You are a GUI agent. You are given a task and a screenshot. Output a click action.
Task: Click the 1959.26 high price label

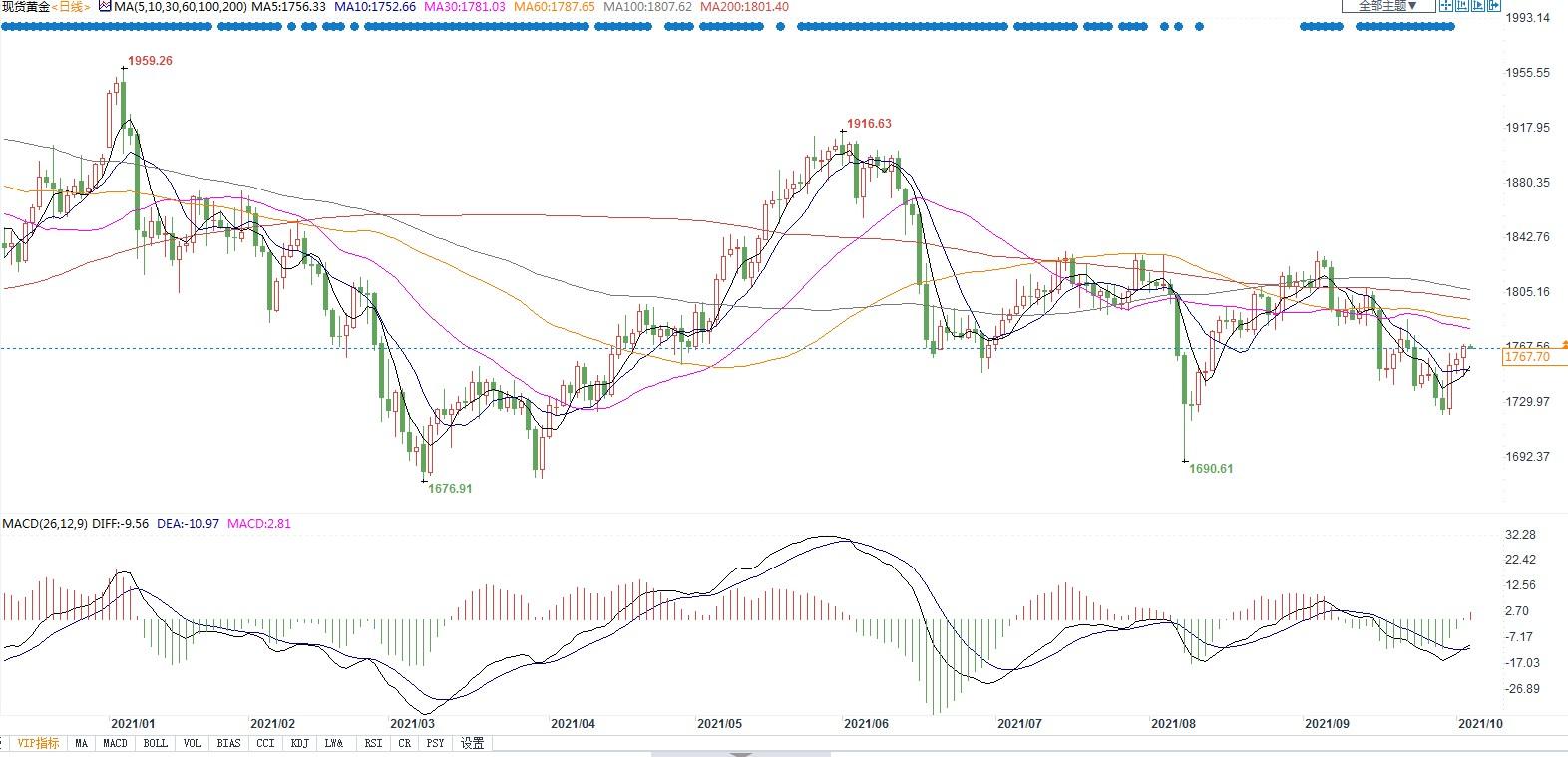[151, 61]
